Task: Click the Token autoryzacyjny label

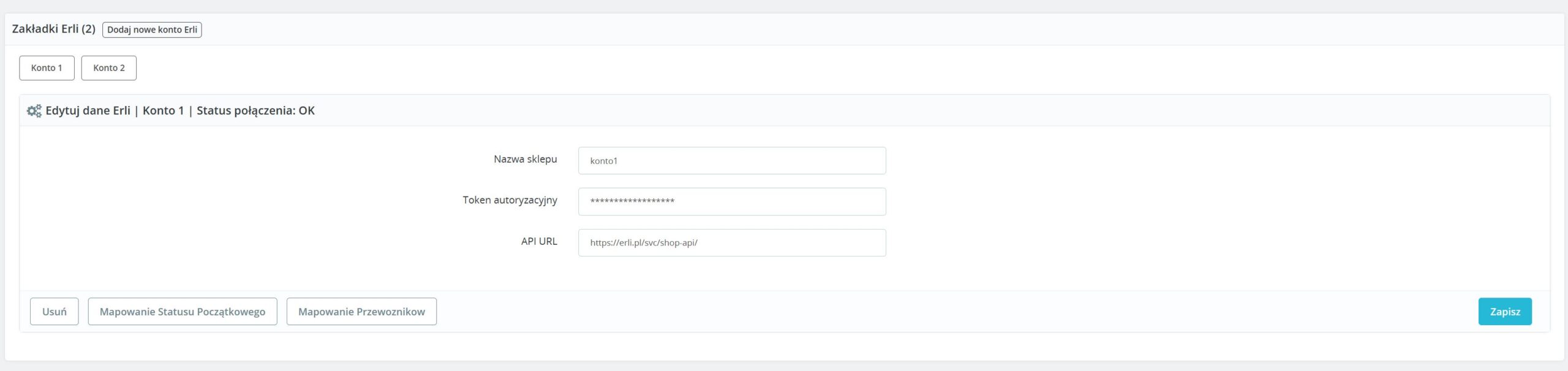Action: 510,200
